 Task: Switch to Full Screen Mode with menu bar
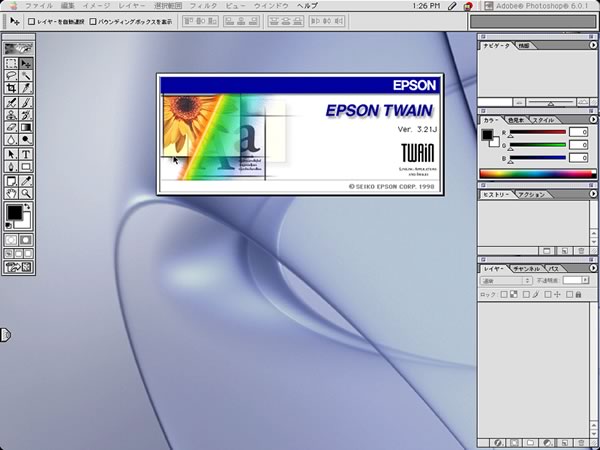point(18,253)
